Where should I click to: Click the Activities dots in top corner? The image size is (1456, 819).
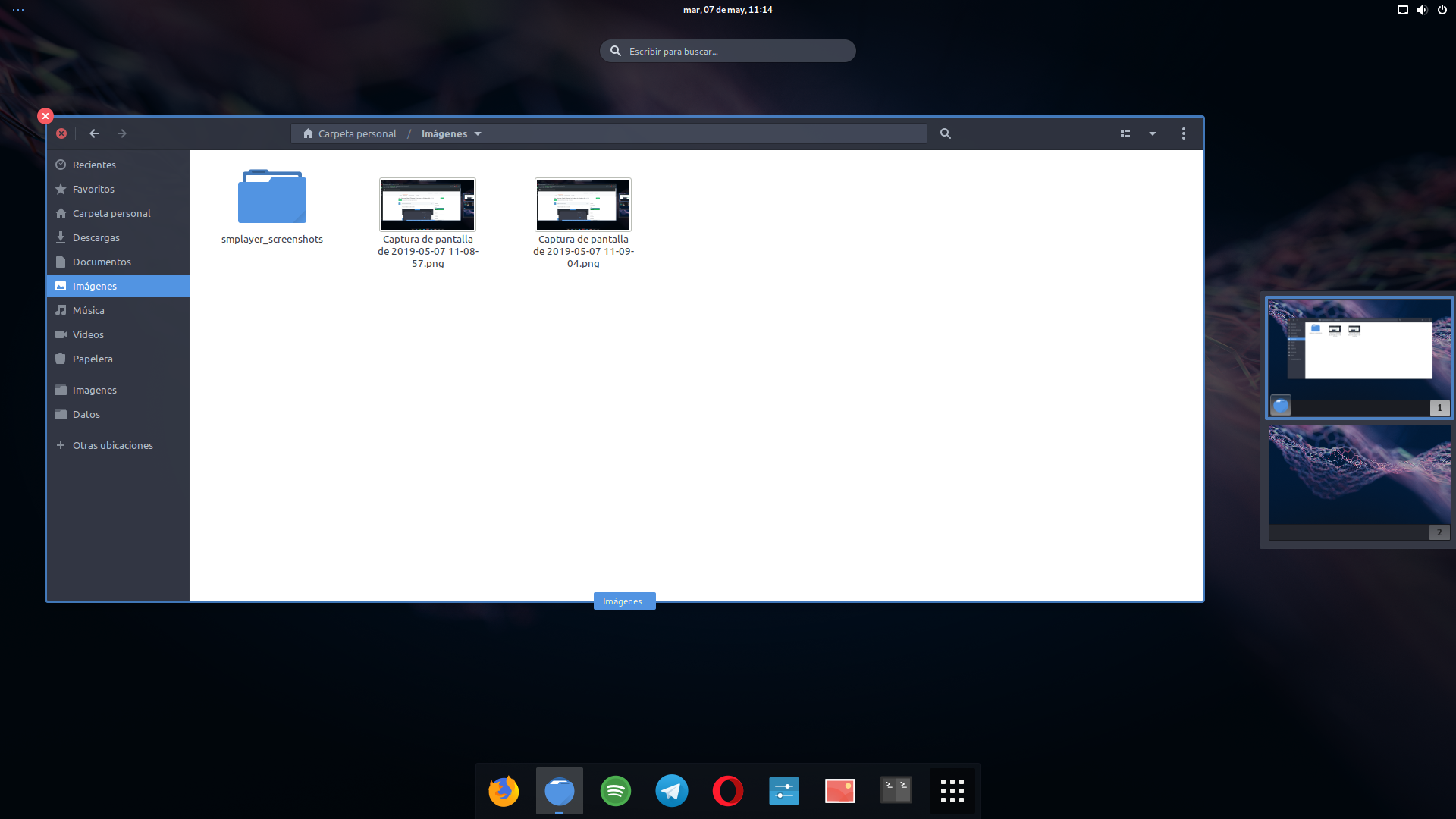pyautogui.click(x=18, y=10)
